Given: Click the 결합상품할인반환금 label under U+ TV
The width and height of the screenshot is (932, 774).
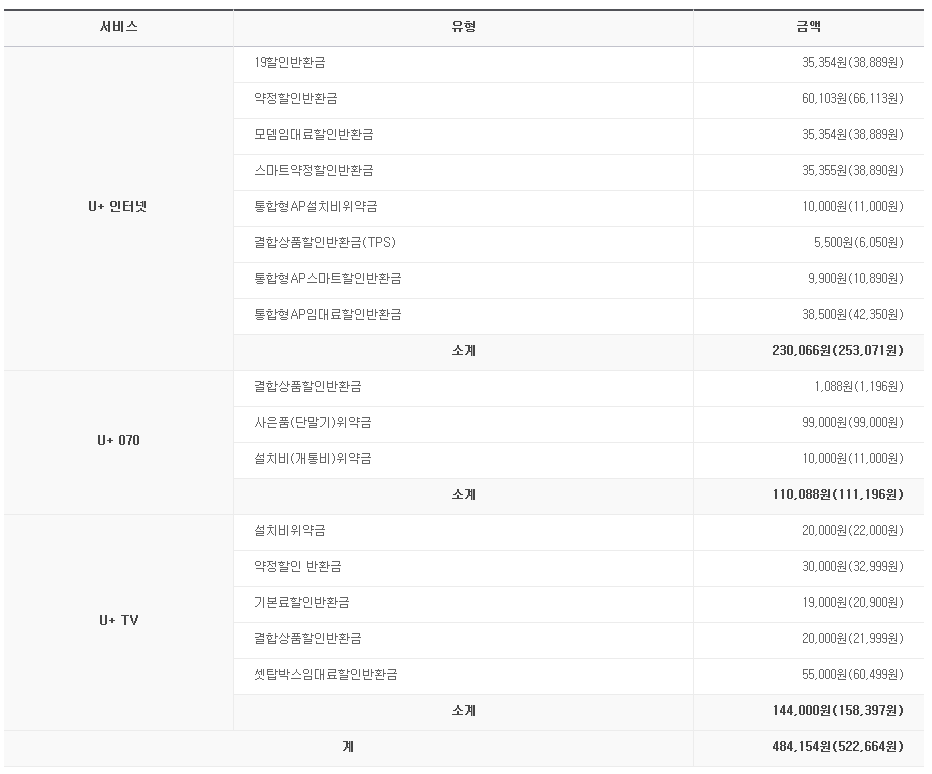Looking at the screenshot, I should (307, 638).
